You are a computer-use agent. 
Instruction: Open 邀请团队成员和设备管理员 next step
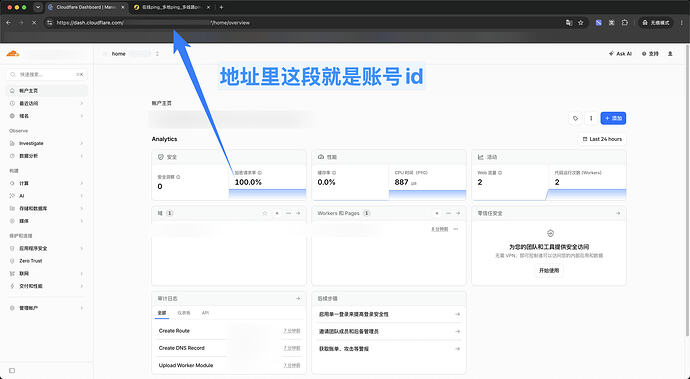(389, 331)
